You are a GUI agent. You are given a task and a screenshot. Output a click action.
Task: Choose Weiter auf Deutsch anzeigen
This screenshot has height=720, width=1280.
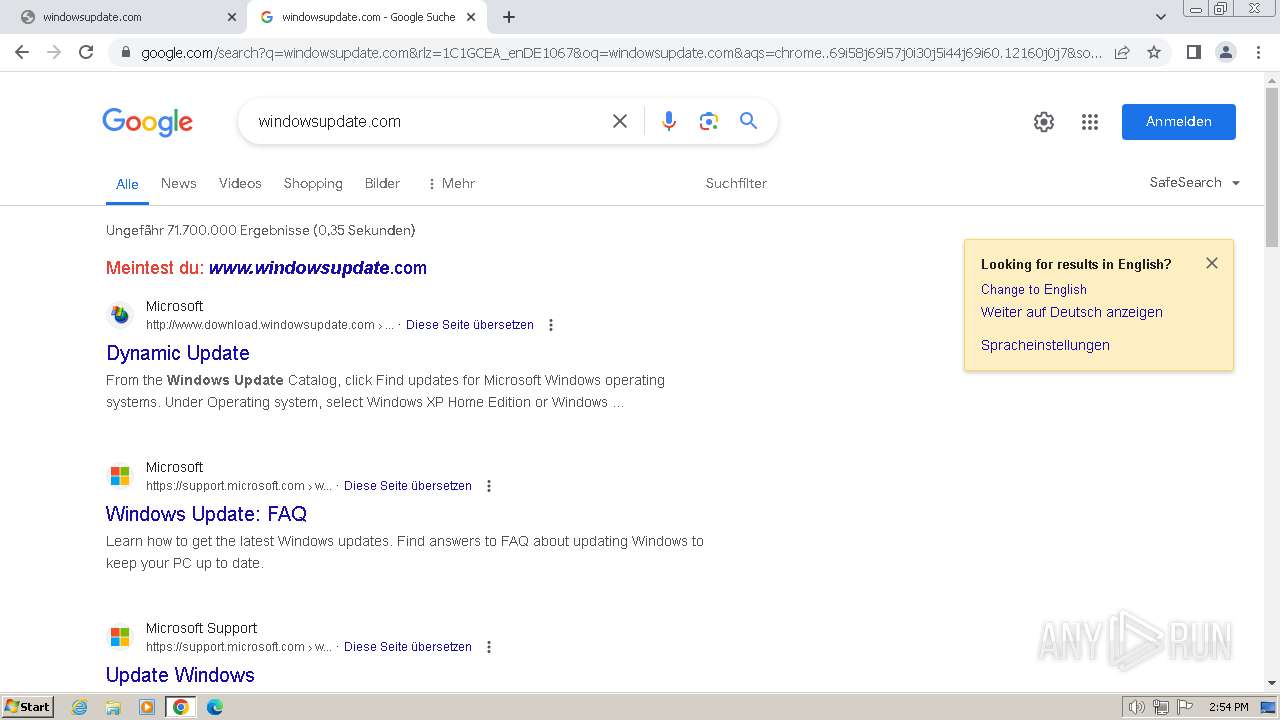(x=1072, y=312)
